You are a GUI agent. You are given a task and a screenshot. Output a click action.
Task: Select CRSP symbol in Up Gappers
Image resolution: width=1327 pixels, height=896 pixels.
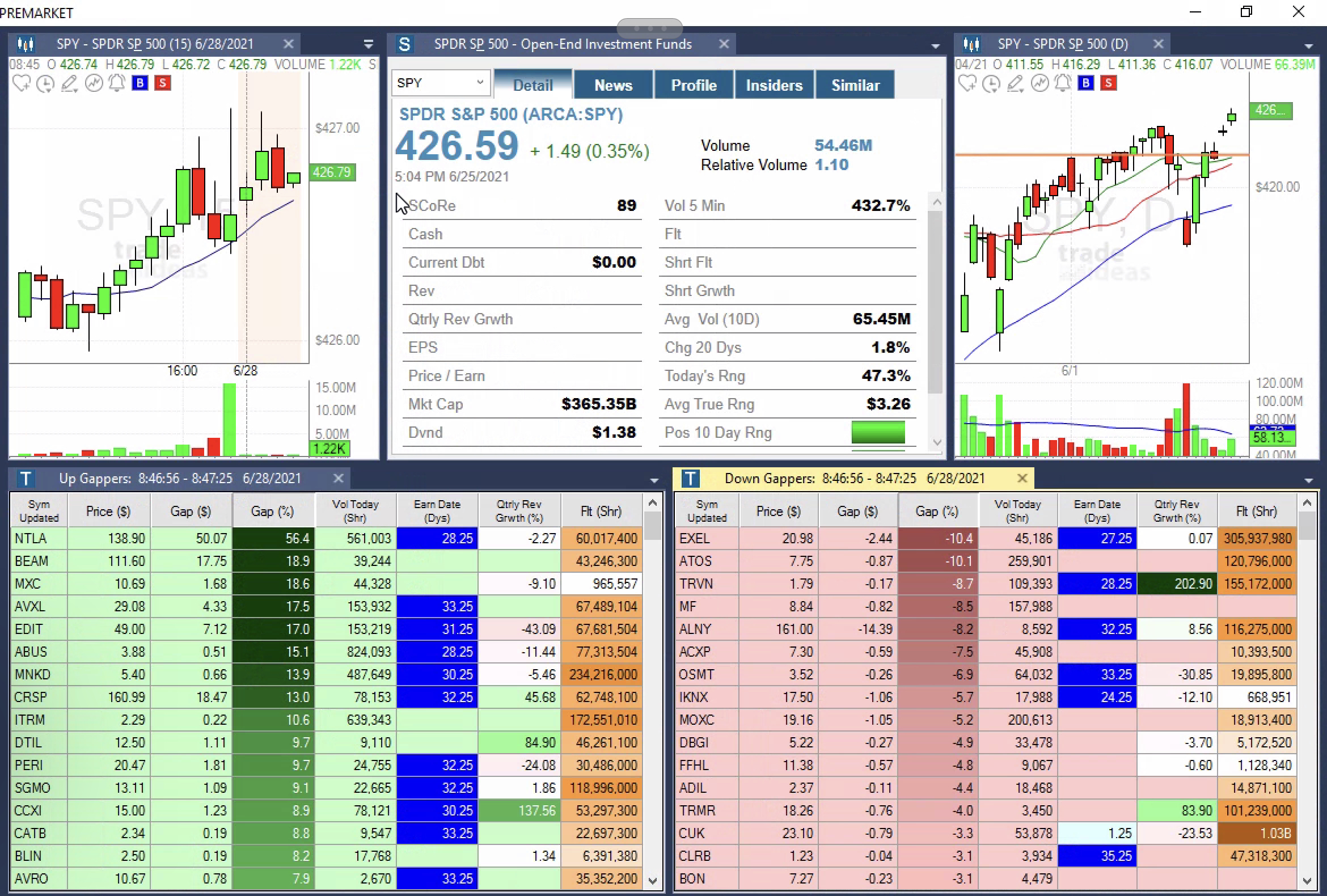(x=31, y=697)
